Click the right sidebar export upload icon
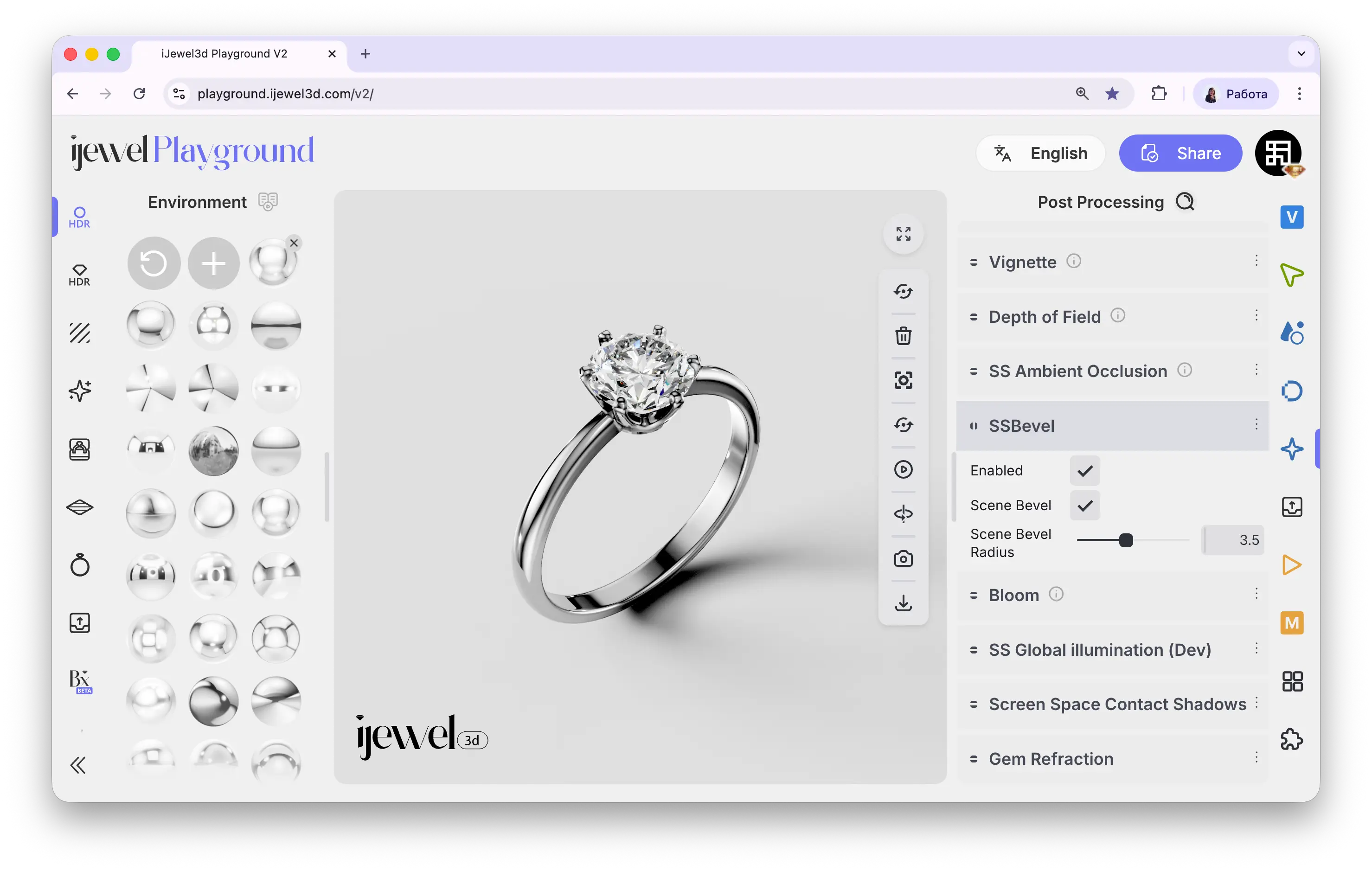 tap(1292, 507)
